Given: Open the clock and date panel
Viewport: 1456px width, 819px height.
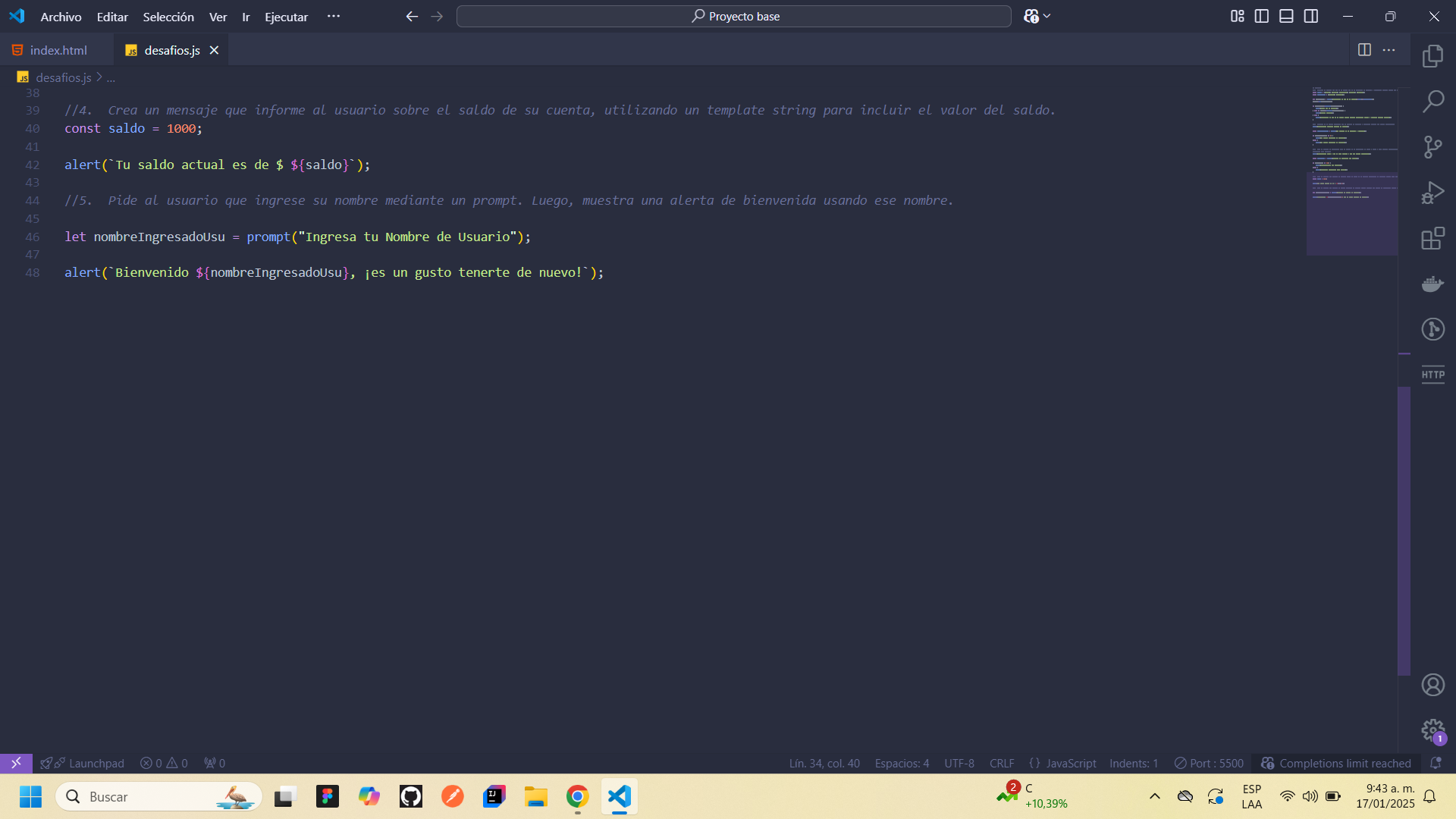Looking at the screenshot, I should tap(1385, 796).
